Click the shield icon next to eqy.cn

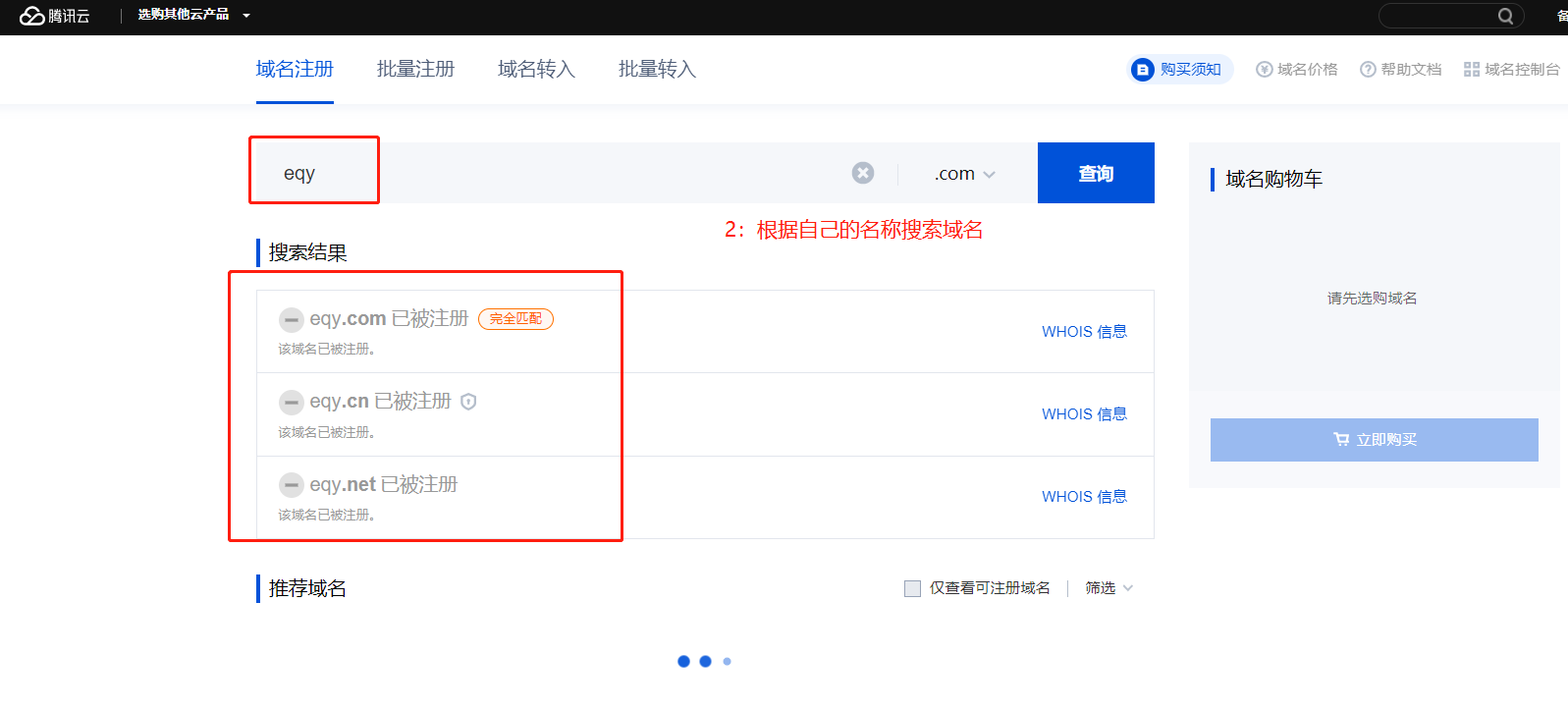(x=468, y=402)
